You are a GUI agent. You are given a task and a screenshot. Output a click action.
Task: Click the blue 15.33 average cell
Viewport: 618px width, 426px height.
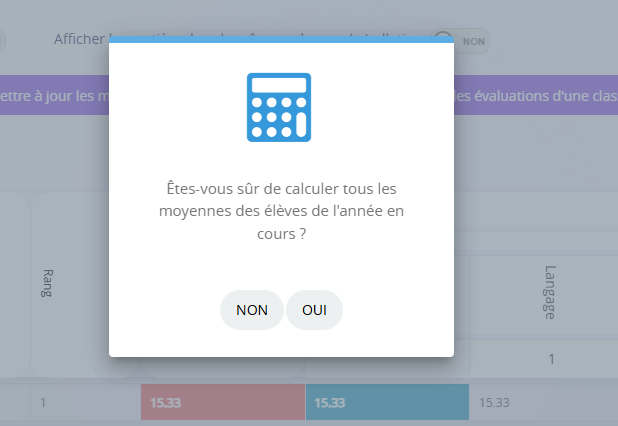click(387, 402)
